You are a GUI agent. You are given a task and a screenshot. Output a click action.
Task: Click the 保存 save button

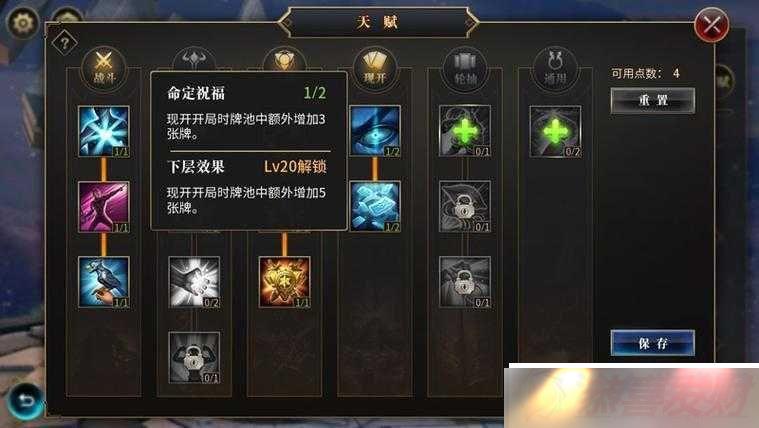[x=653, y=343]
